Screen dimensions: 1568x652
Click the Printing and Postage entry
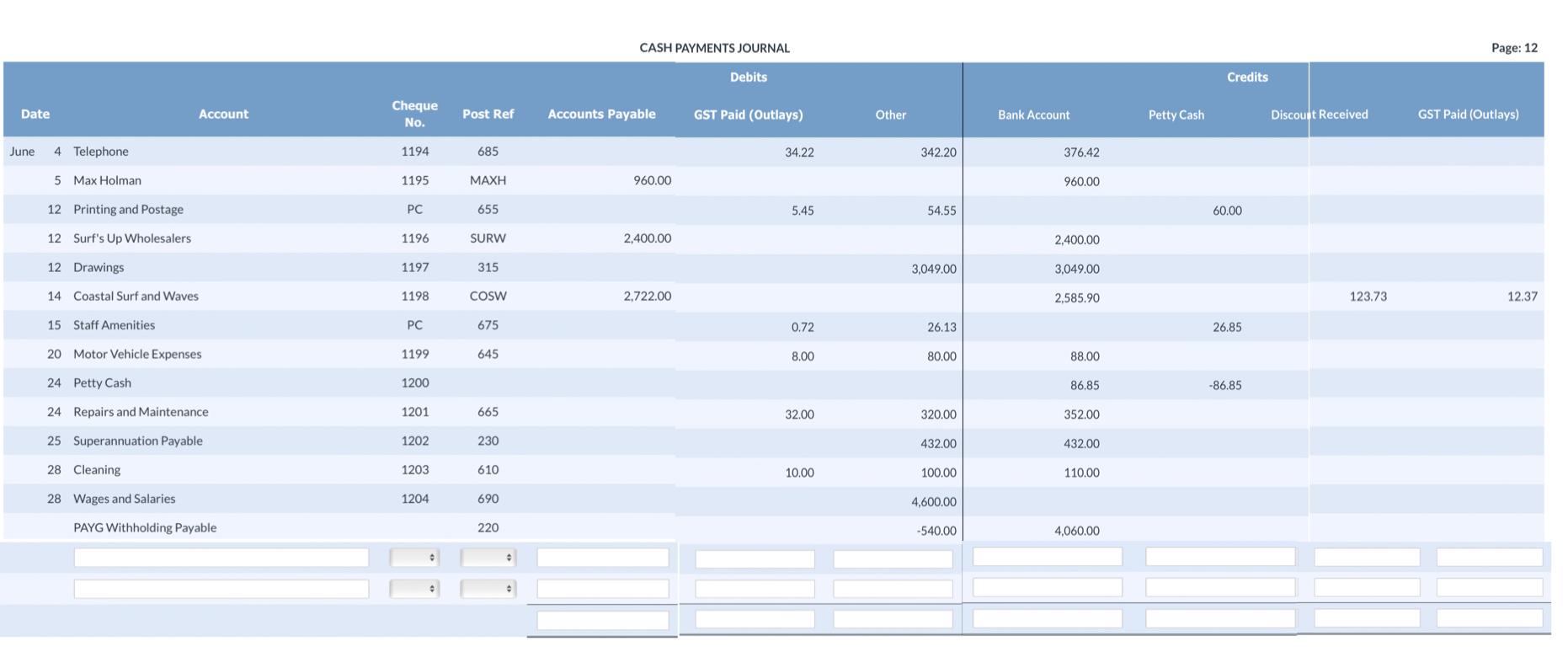(x=128, y=209)
